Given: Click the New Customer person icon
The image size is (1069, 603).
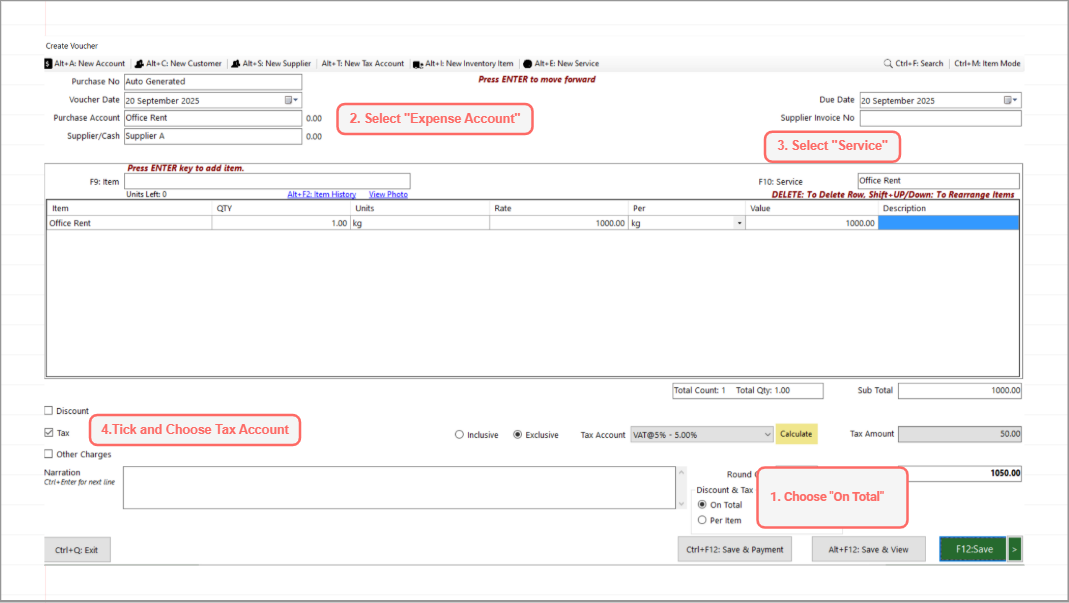Looking at the screenshot, I should 139,63.
